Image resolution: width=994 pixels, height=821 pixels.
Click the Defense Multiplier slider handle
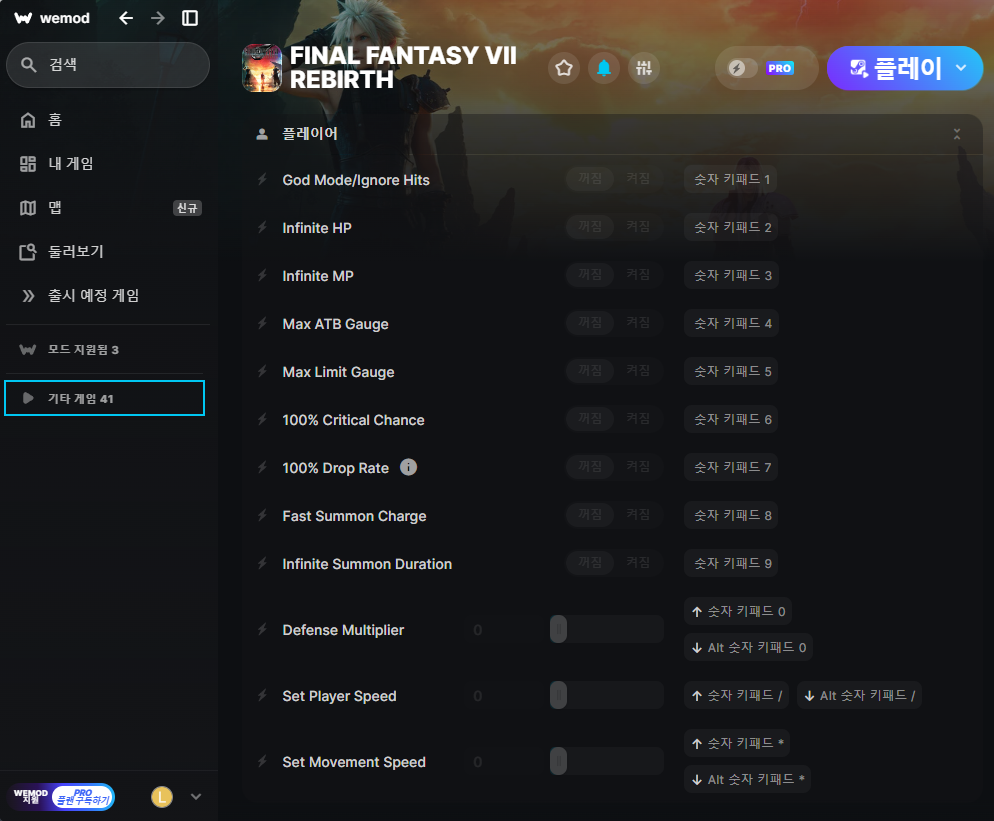[558, 629]
